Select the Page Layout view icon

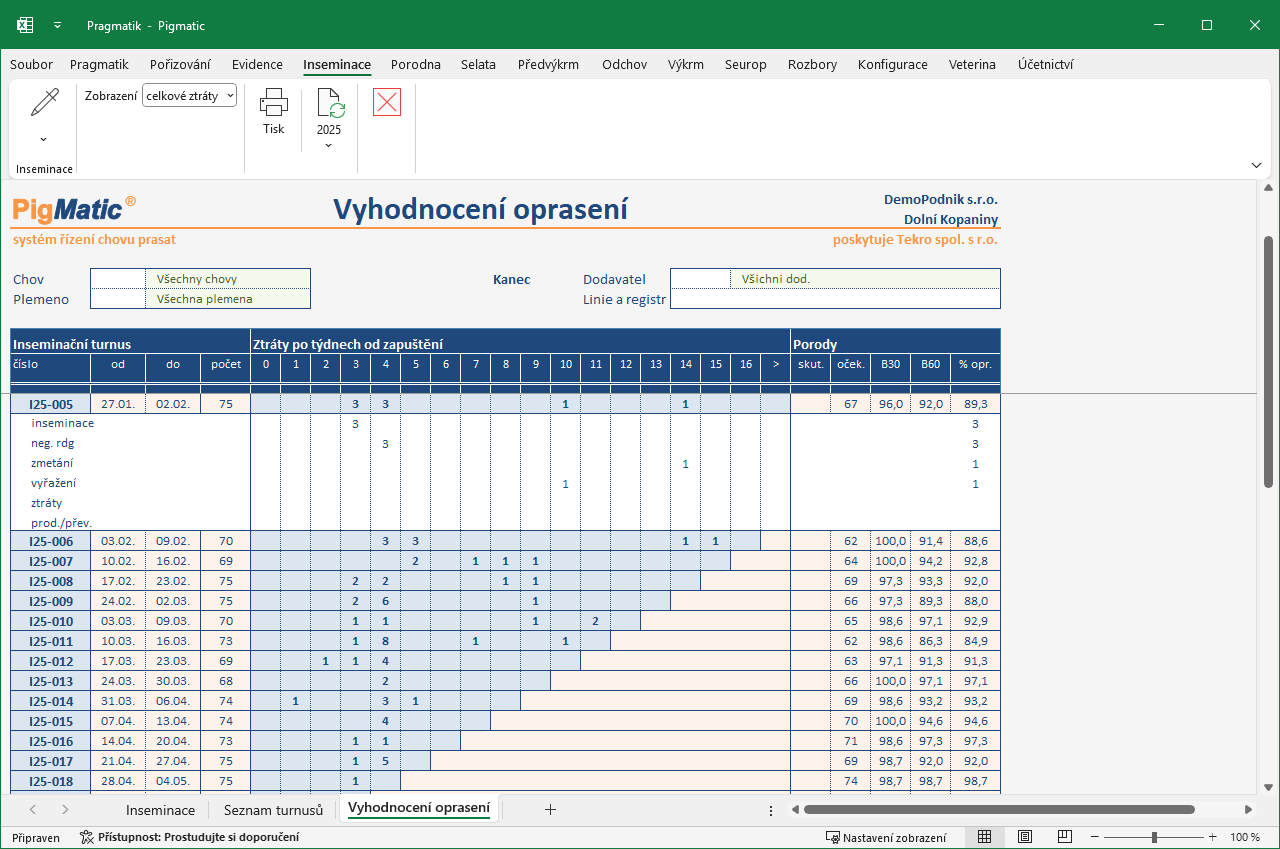click(x=1025, y=837)
